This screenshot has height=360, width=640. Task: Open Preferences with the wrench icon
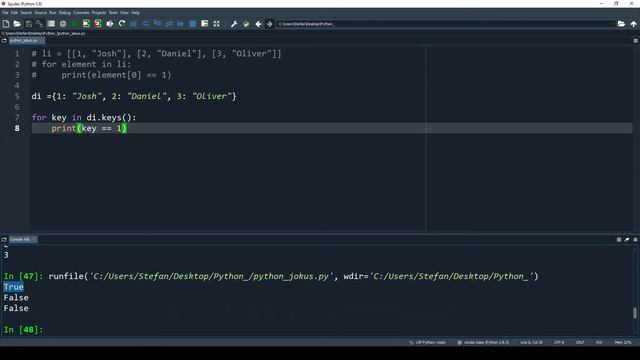click(x=234, y=24)
